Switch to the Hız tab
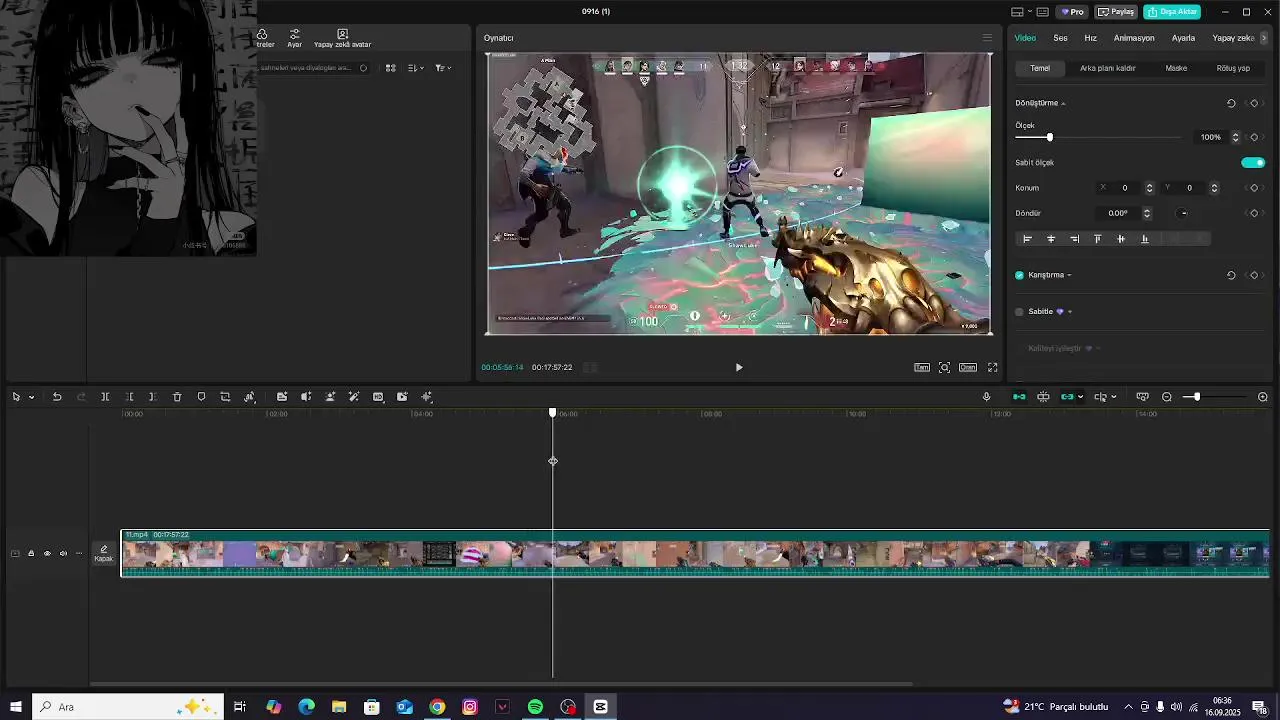Image resolution: width=1280 pixels, height=720 pixels. (1090, 38)
